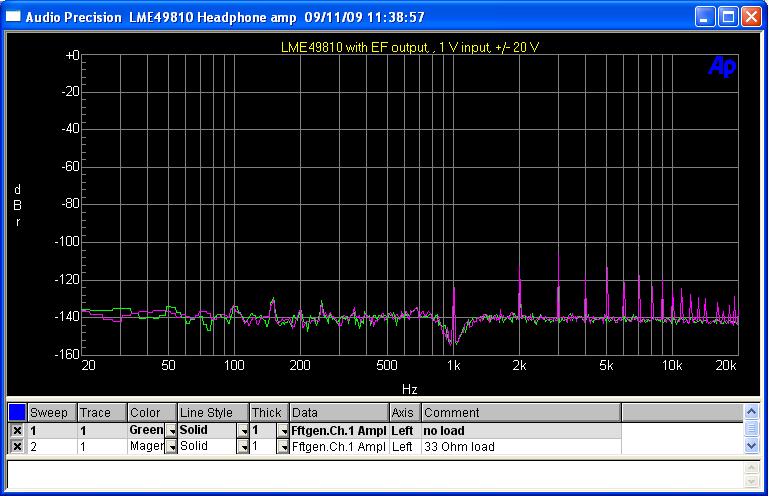
Task: Click in the empty text box below legend
Action: pyautogui.click(x=375, y=474)
